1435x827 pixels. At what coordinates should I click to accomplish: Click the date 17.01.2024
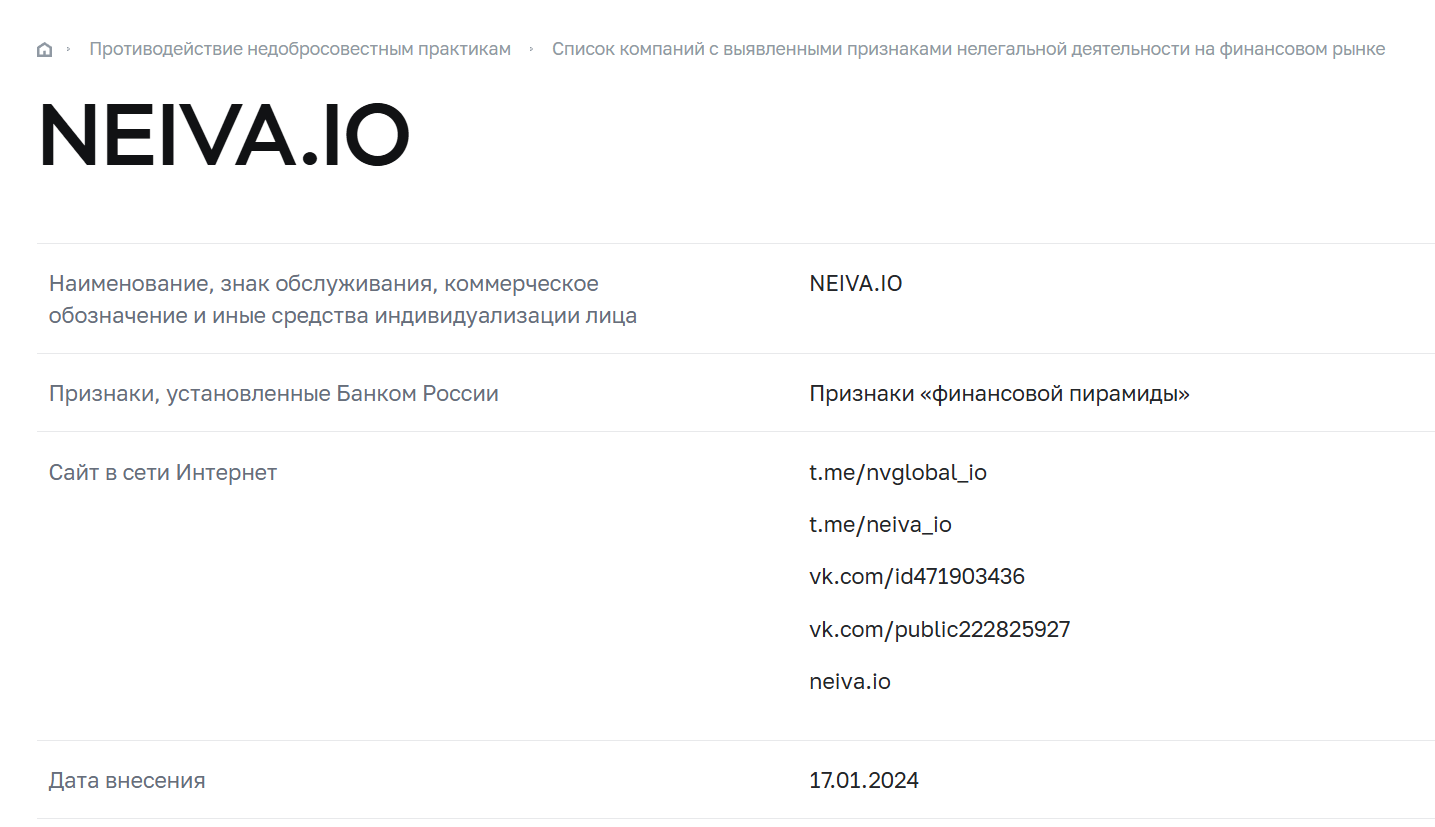point(864,781)
